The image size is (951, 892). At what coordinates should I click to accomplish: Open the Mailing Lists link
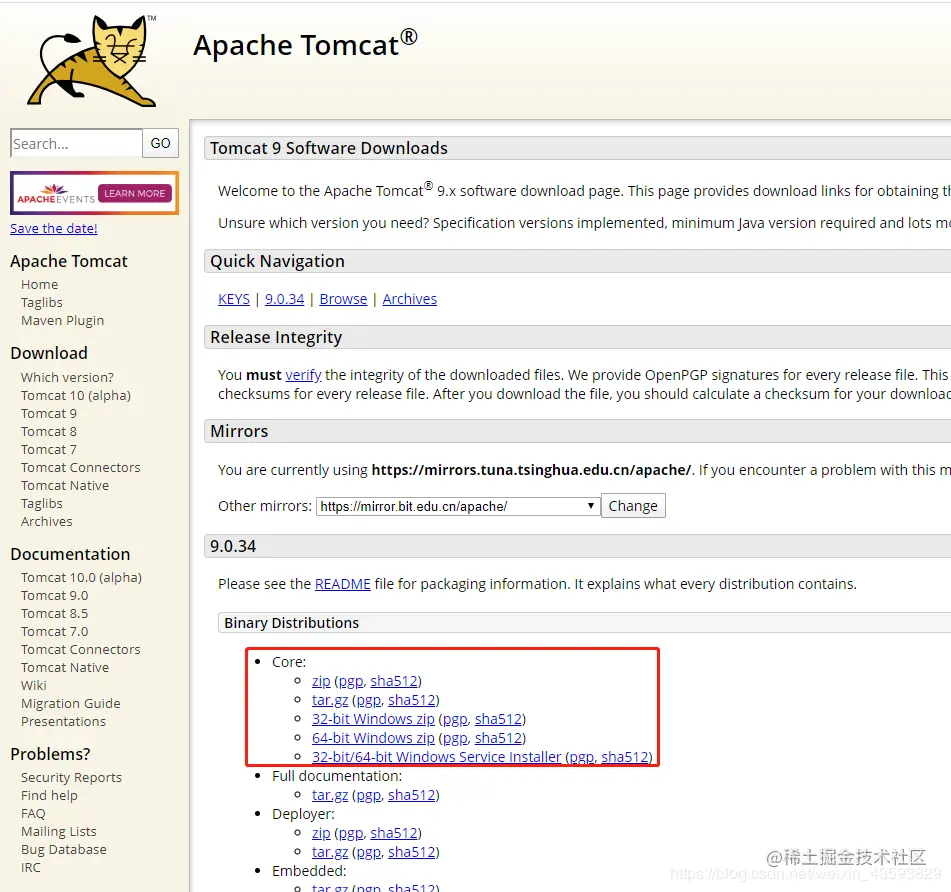pos(58,831)
